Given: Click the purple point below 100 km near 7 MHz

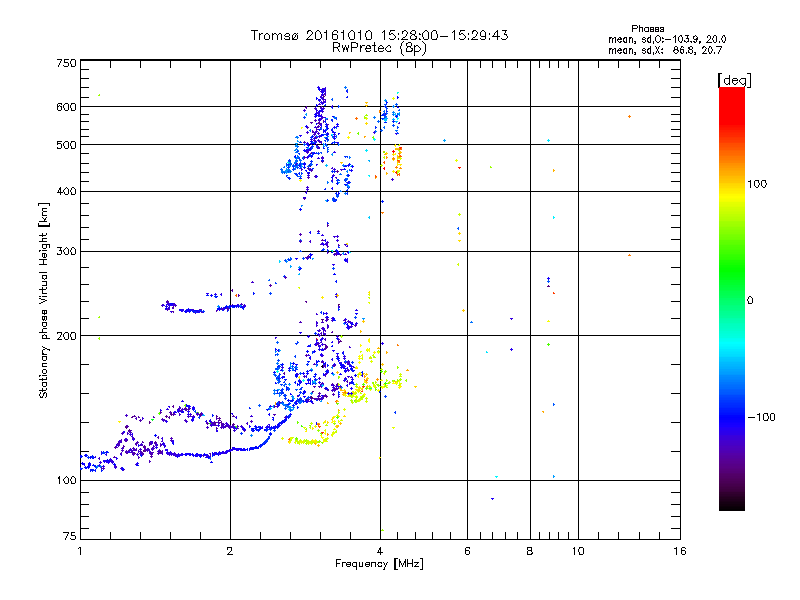Looking at the screenshot, I should pos(492,499).
